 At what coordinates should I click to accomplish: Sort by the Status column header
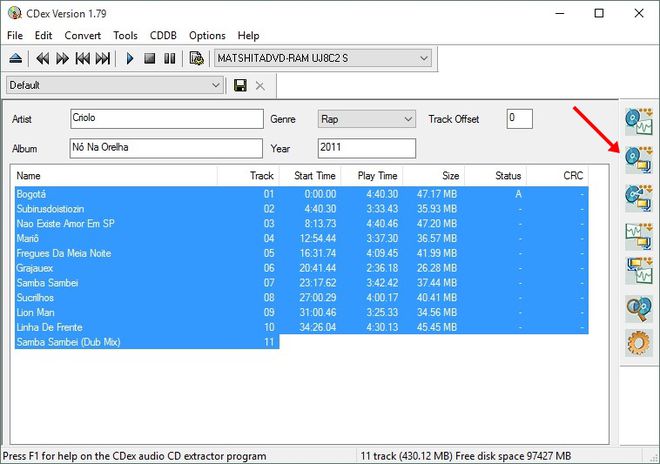tap(496, 176)
